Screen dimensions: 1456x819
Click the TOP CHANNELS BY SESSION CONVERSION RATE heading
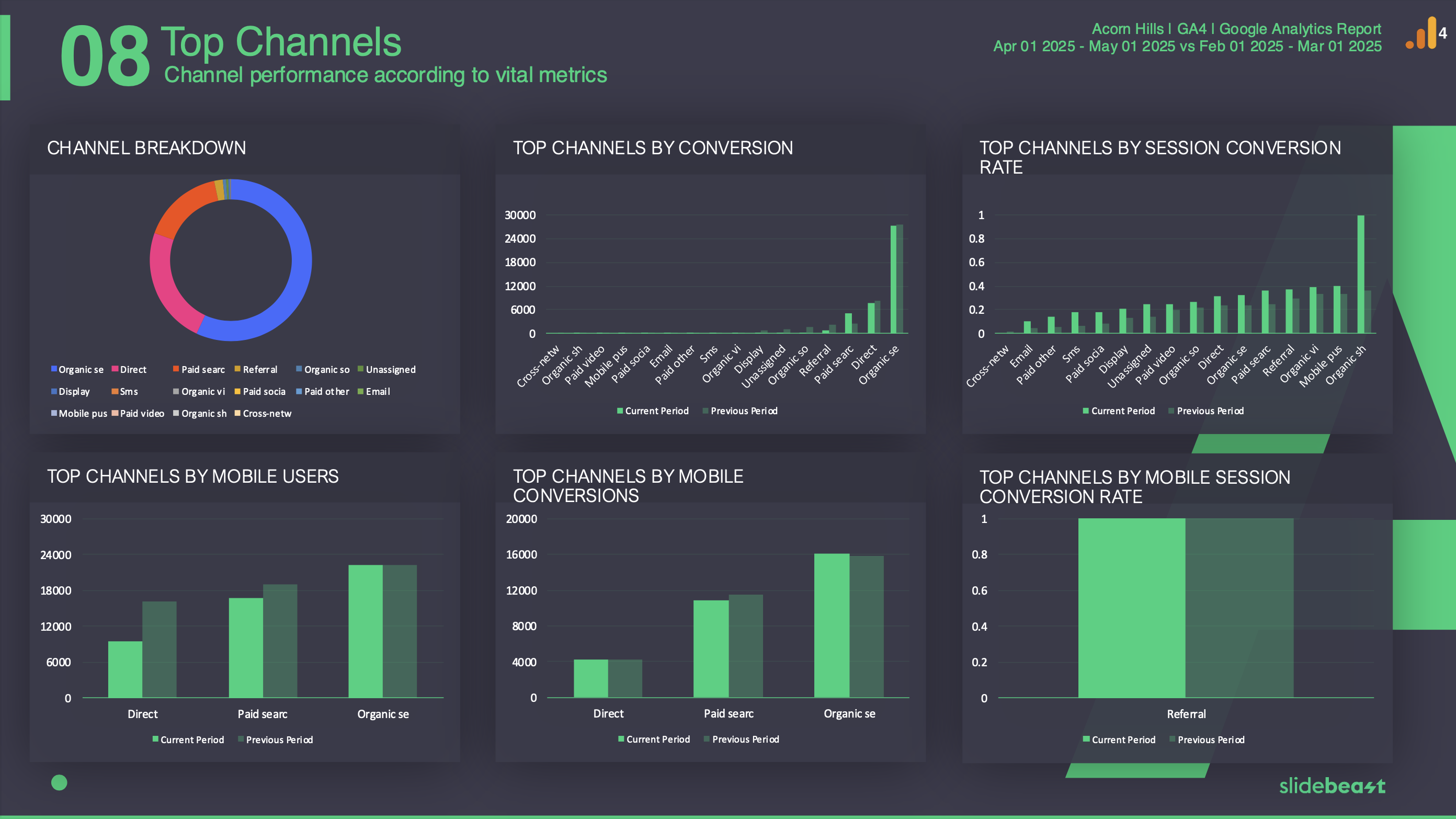(1160, 157)
